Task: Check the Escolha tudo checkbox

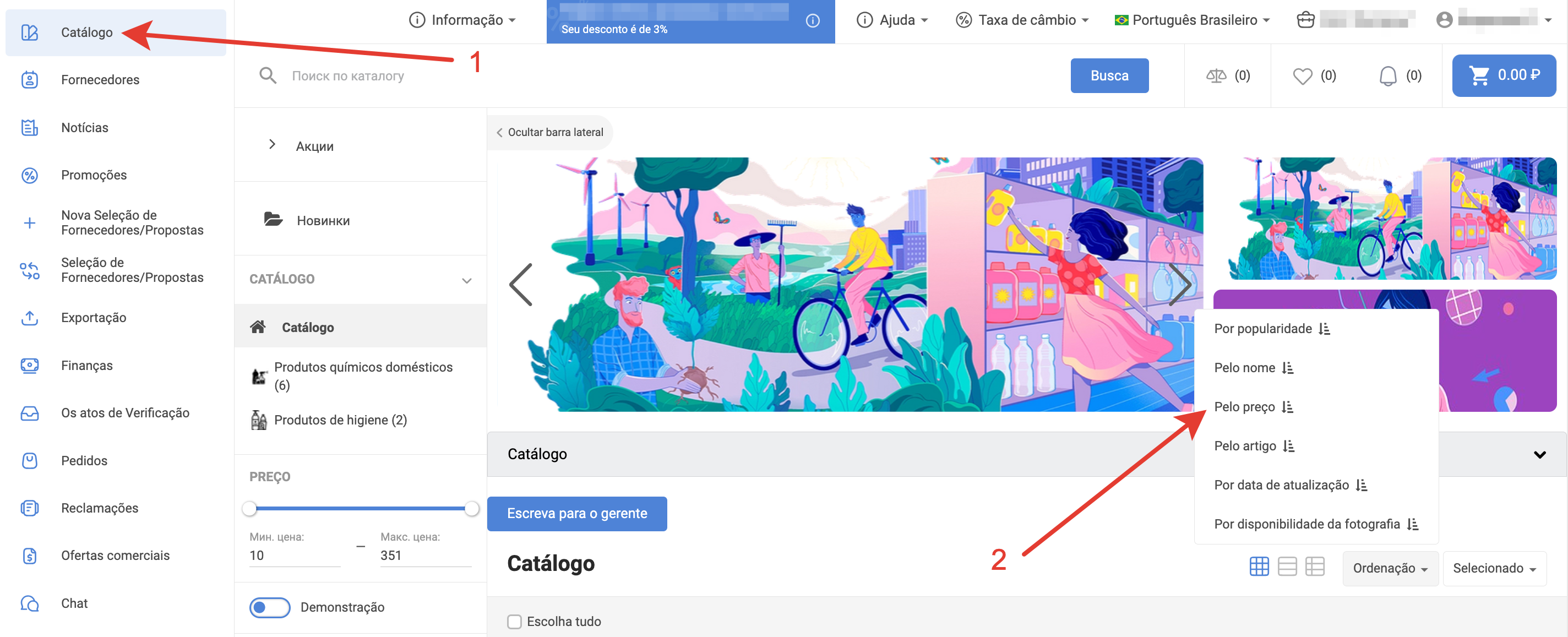Action: (x=514, y=621)
